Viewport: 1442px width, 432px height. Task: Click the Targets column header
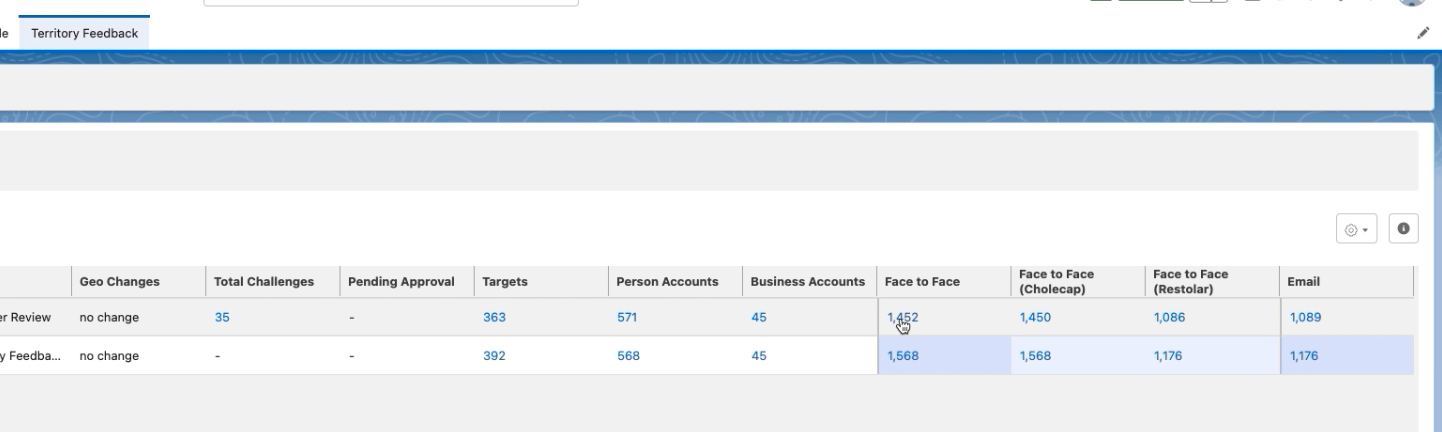(x=504, y=282)
